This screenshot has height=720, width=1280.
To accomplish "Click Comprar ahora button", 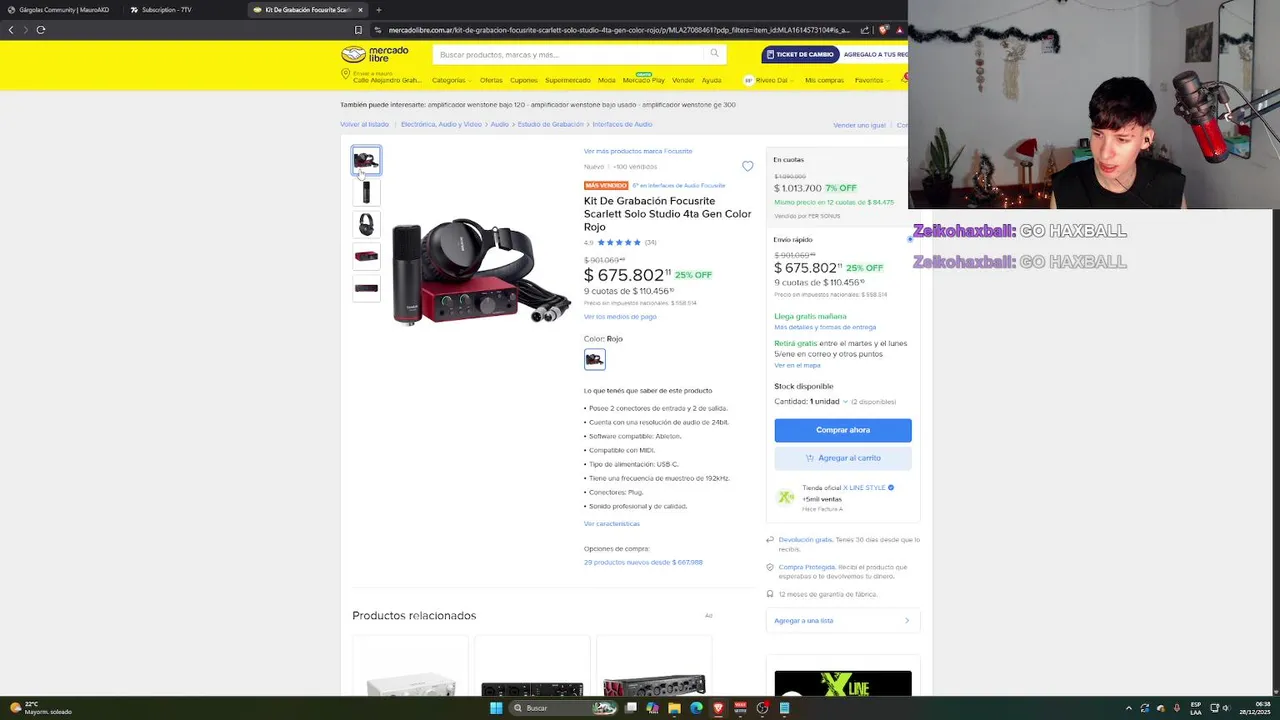I will pos(843,430).
